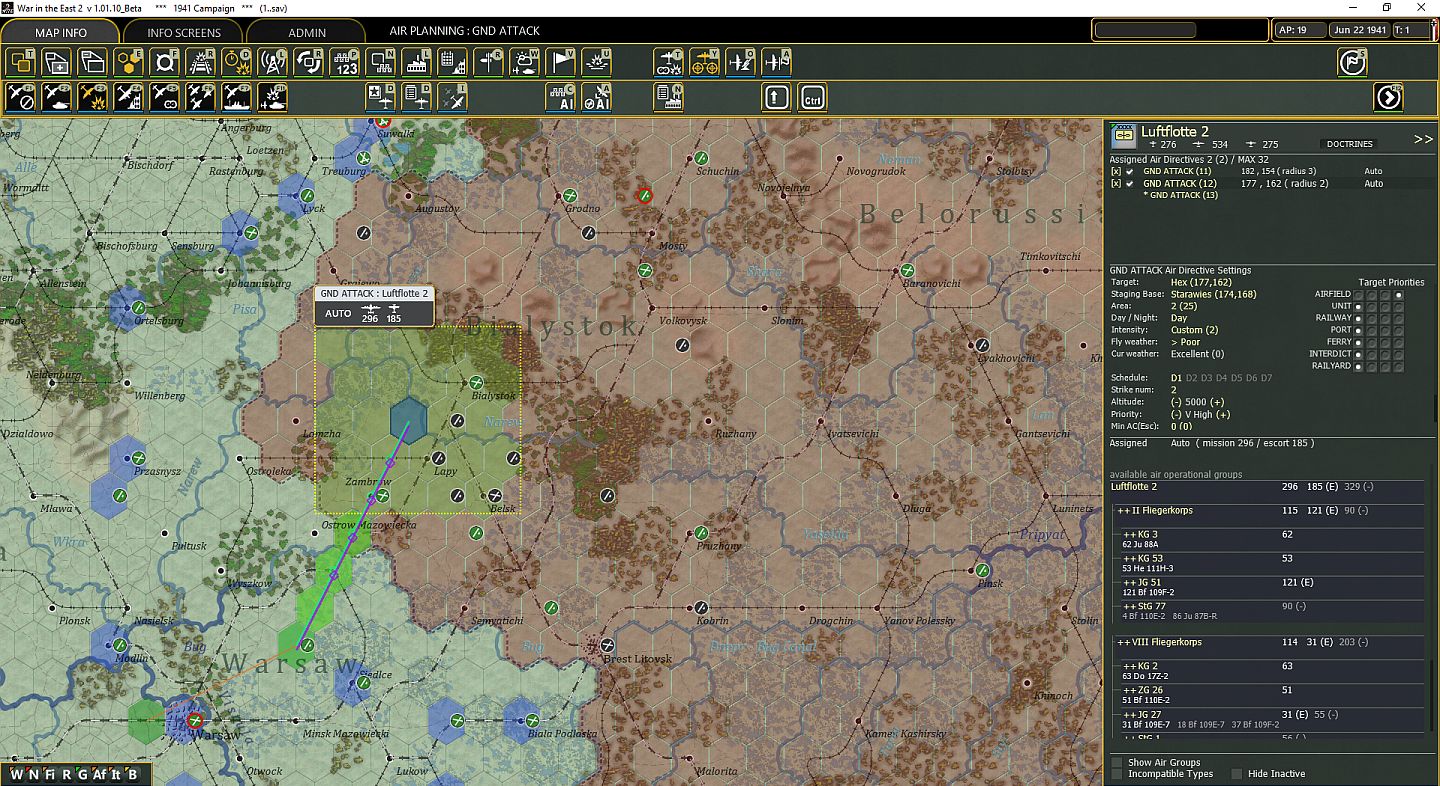Screen dimensions: 1440x786
Task: Open the INFO SCREENS tab
Action: pos(184,32)
